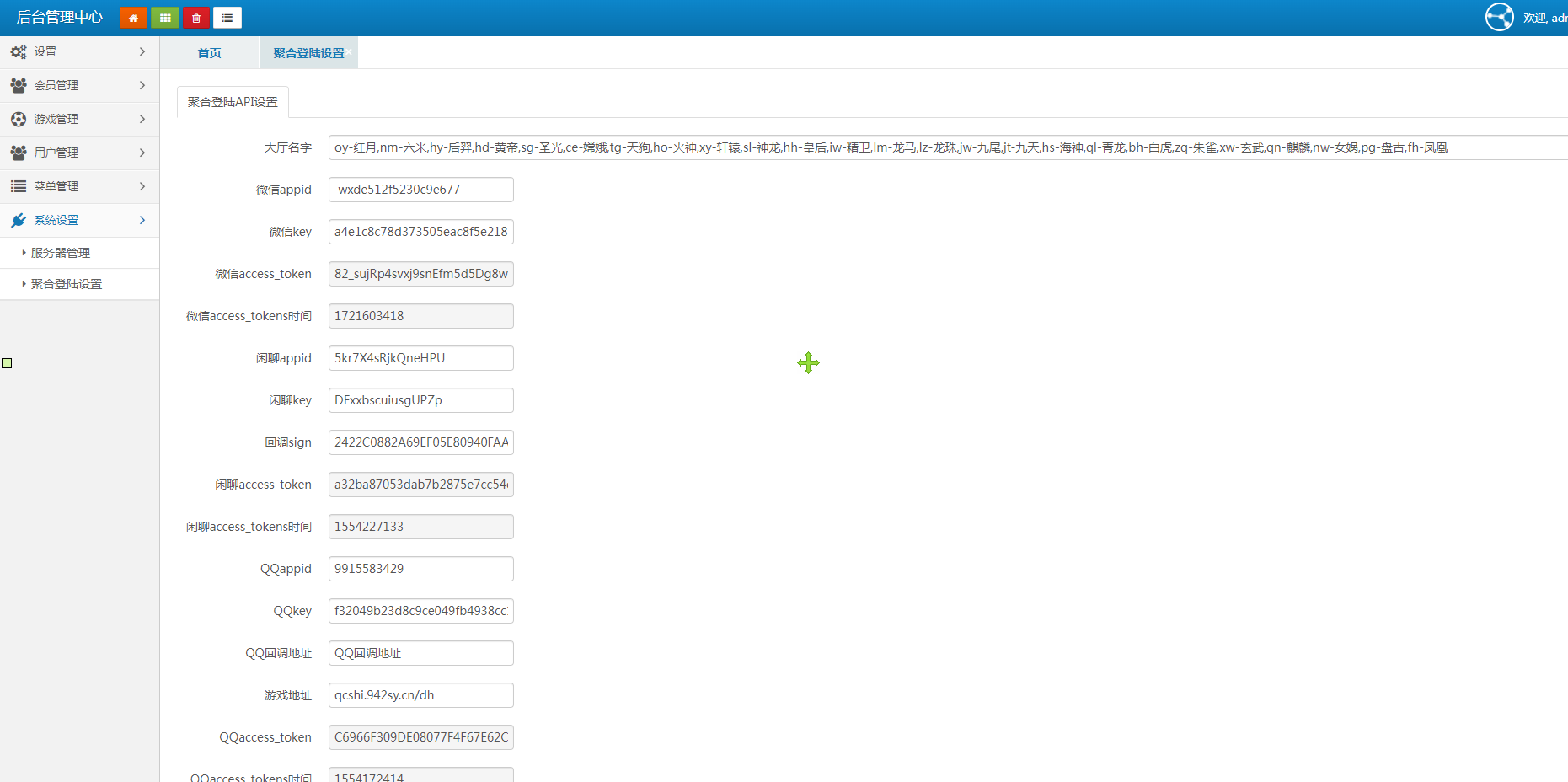Open 服务器管理 in the sidebar
The width and height of the screenshot is (1568, 782).
pyautogui.click(x=61, y=253)
